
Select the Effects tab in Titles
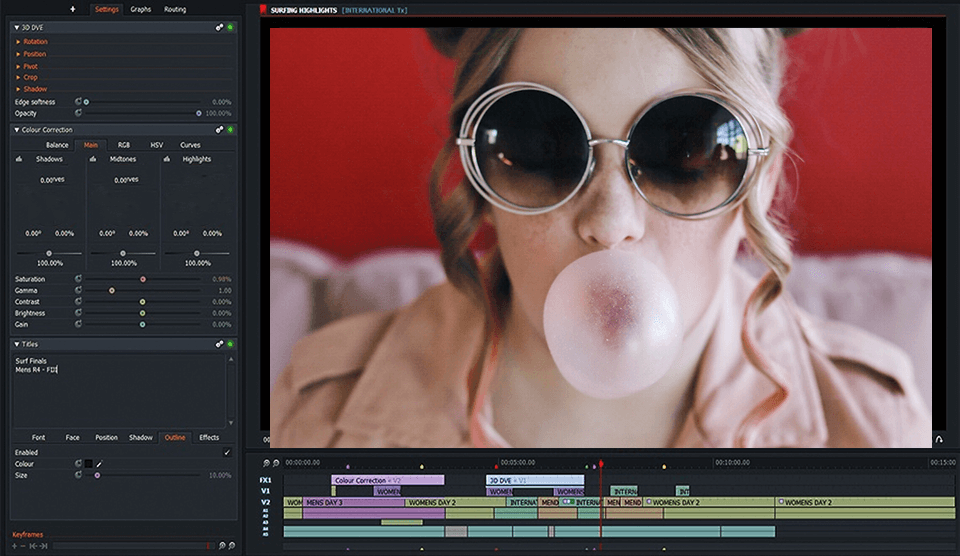coord(209,437)
